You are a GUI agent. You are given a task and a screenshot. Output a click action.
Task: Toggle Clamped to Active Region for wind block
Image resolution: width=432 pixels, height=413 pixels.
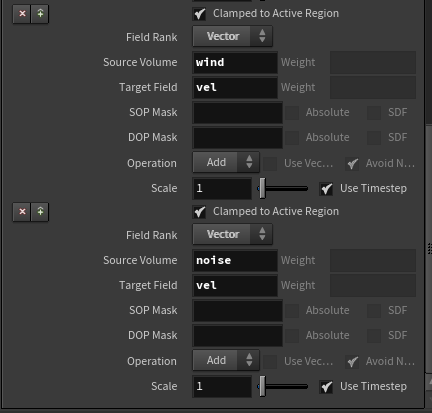[200, 14]
